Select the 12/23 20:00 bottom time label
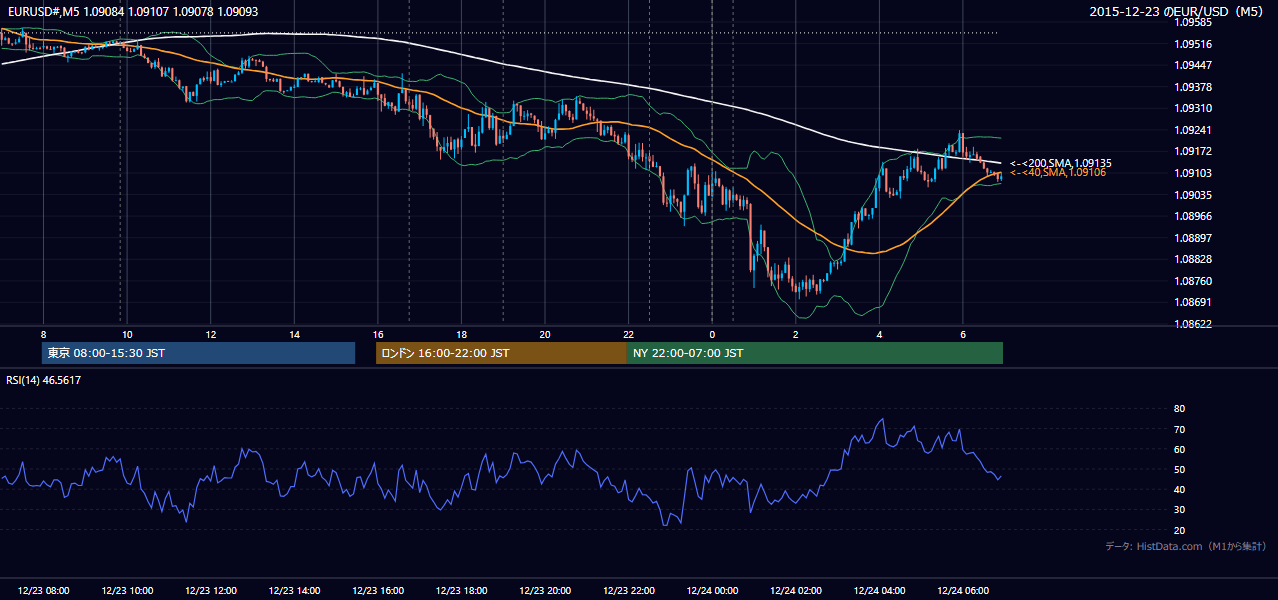 point(545,591)
